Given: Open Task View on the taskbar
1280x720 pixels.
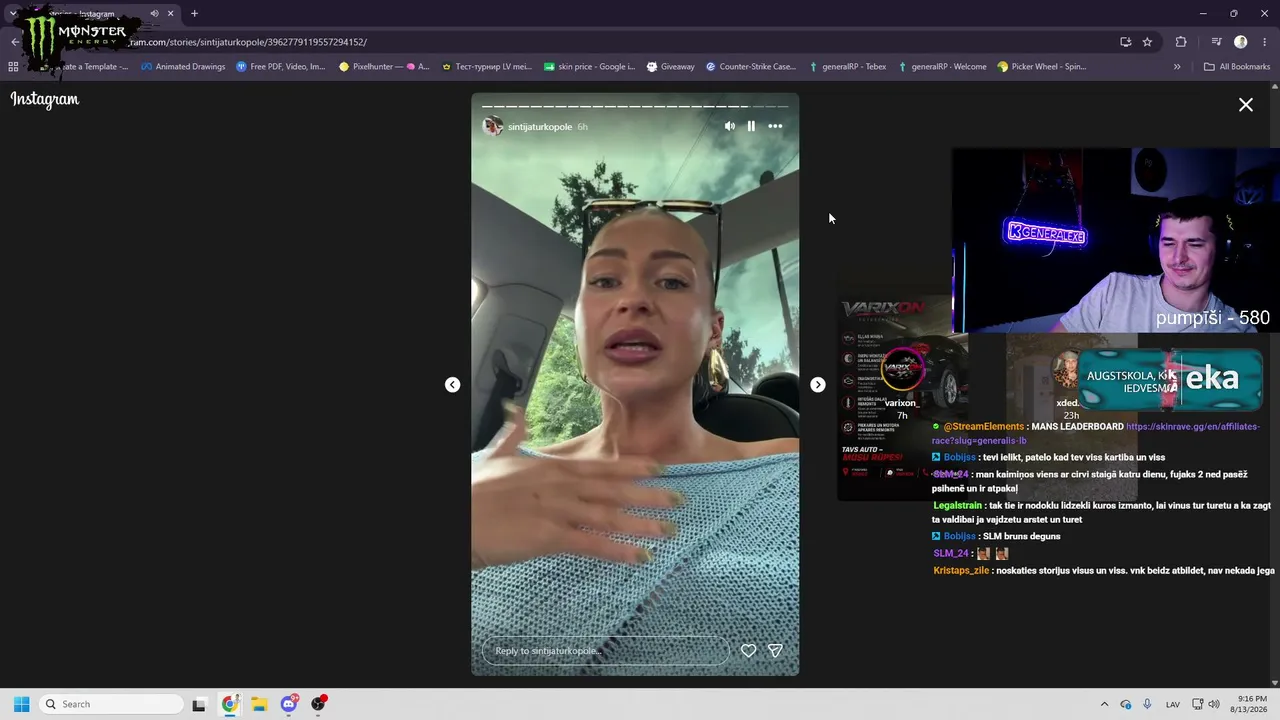Looking at the screenshot, I should (199, 704).
